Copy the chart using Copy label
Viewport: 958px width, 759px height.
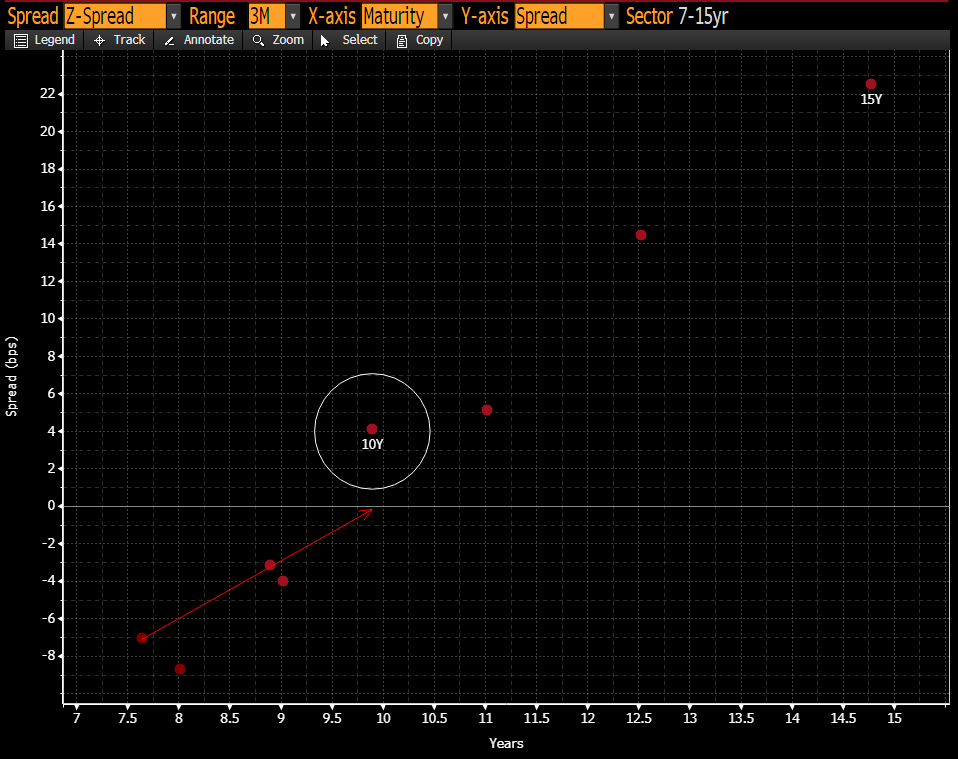[x=429, y=40]
